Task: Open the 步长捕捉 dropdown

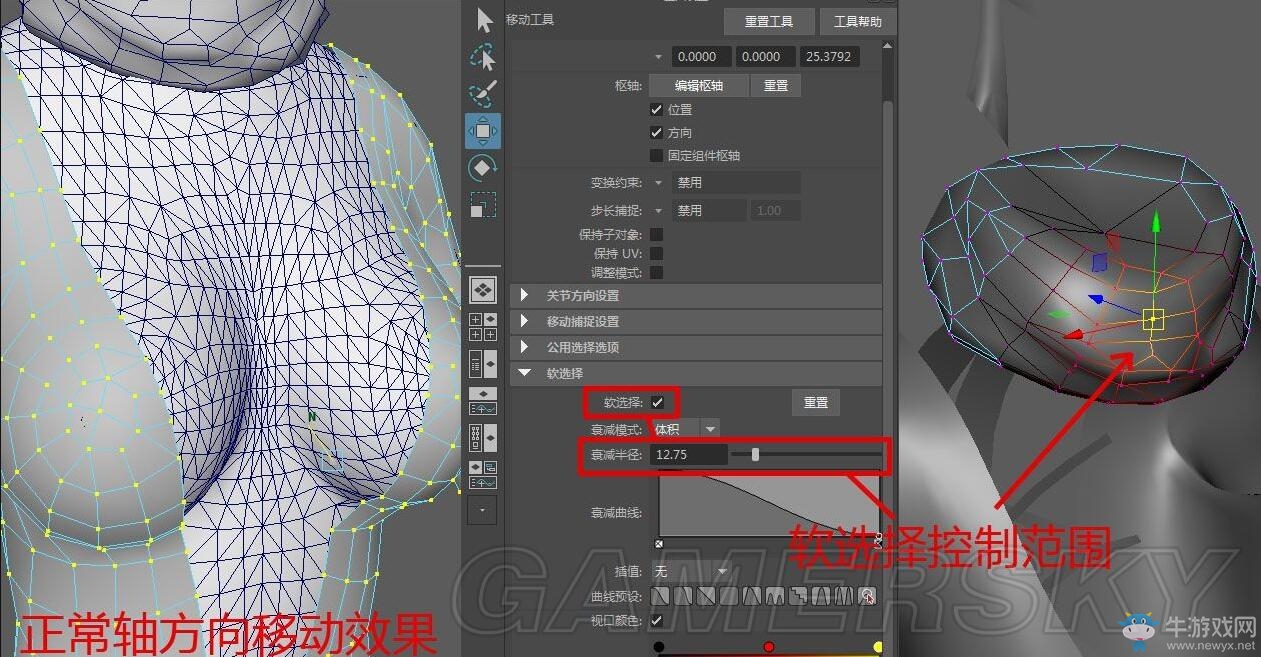Action: click(x=658, y=211)
